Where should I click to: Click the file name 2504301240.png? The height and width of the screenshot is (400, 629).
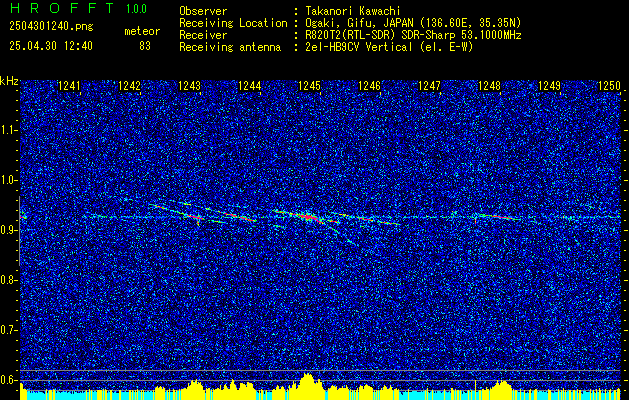(x=51, y=27)
